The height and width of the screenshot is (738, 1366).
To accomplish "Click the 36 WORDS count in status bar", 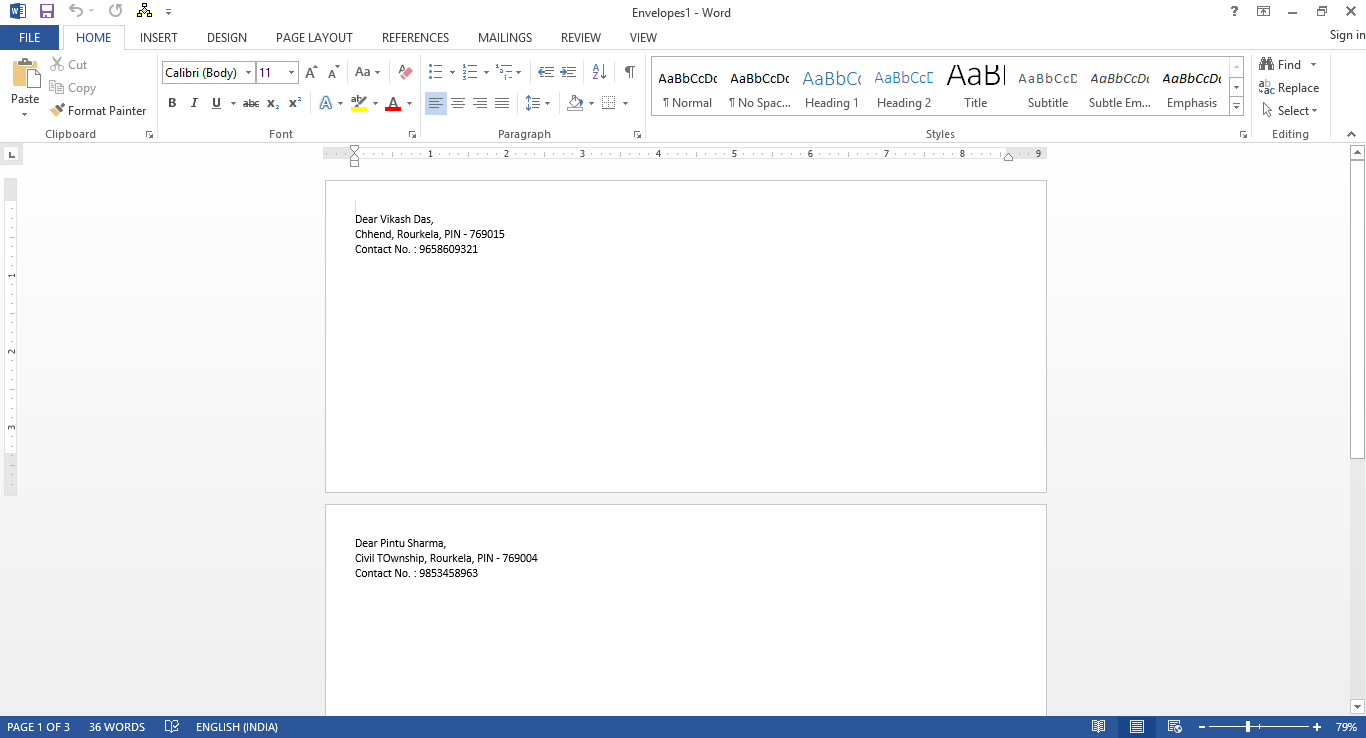I will pos(117,727).
